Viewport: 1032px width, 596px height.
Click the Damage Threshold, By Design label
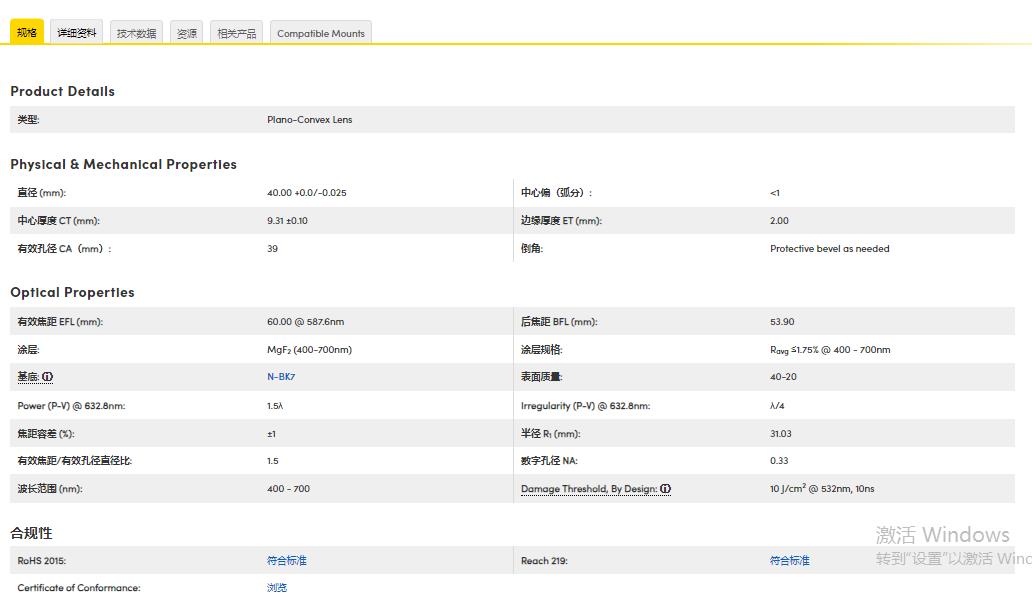click(589, 489)
